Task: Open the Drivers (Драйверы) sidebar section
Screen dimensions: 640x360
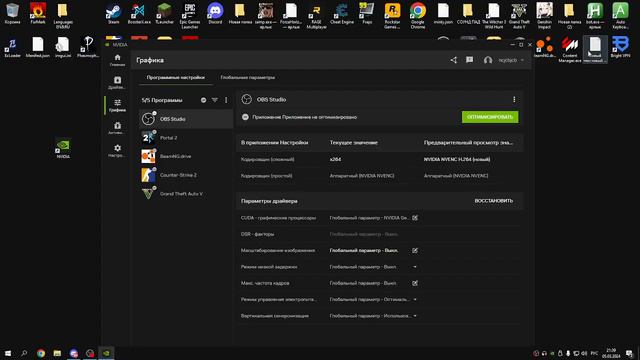Action: 117,82
